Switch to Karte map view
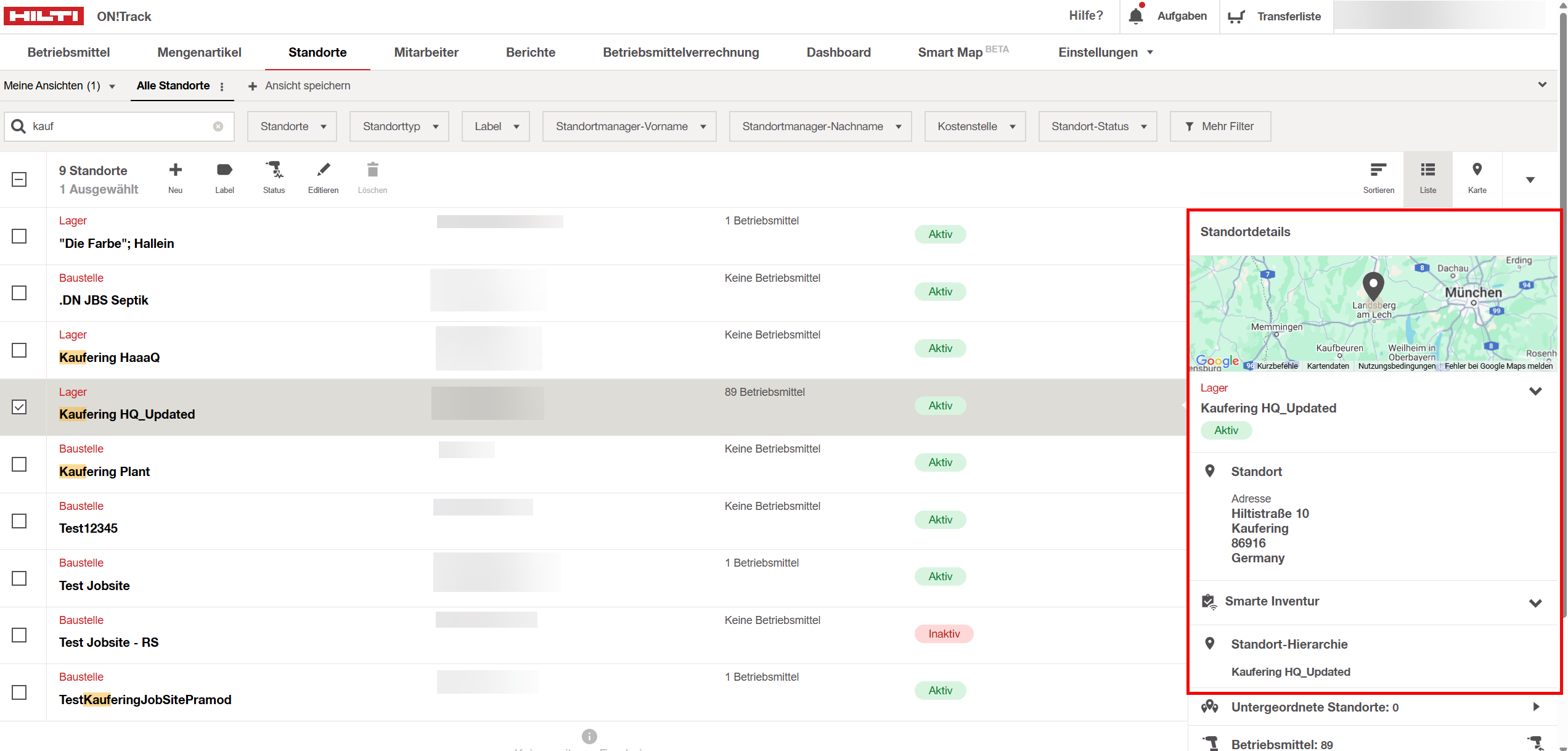Viewport: 1568px width, 751px height. tap(1477, 170)
